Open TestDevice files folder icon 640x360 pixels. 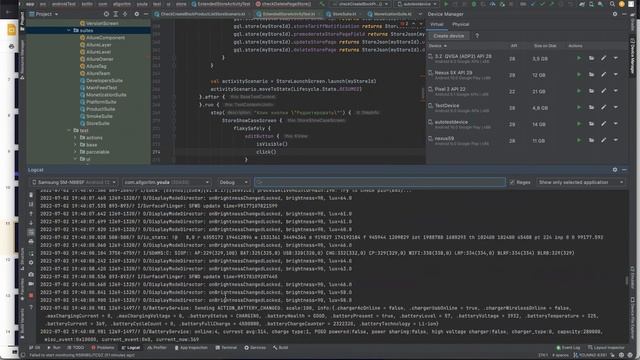591,107
